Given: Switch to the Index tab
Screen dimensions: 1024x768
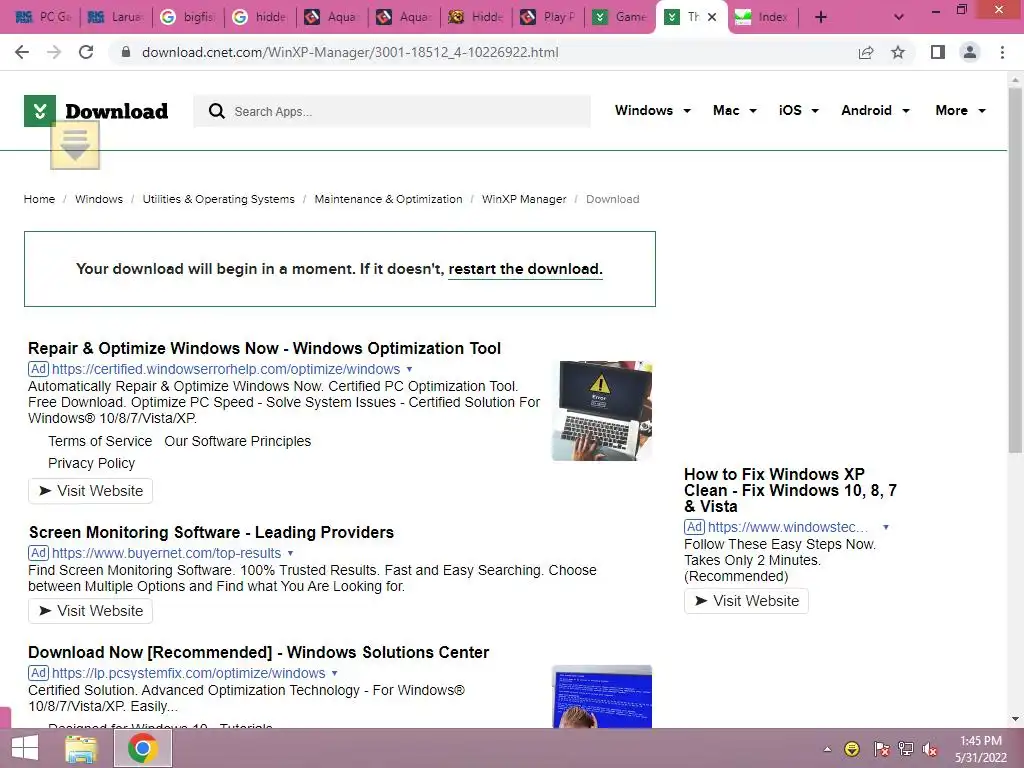Looking at the screenshot, I should point(763,17).
